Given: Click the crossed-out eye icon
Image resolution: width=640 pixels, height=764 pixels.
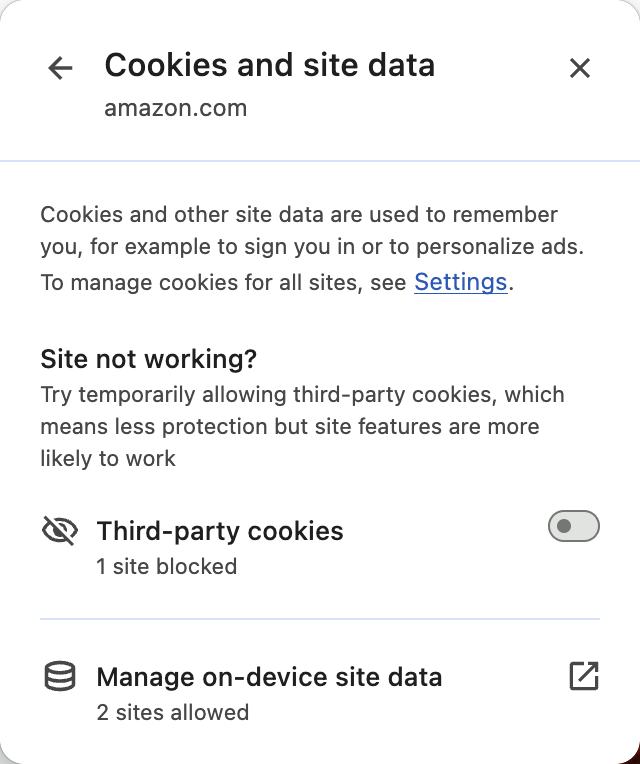Looking at the screenshot, I should pyautogui.click(x=60, y=531).
